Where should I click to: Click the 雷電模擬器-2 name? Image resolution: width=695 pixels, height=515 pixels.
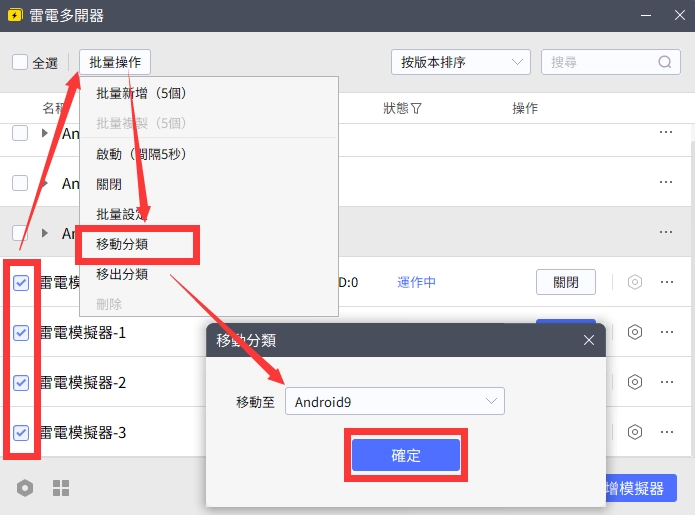(83, 382)
